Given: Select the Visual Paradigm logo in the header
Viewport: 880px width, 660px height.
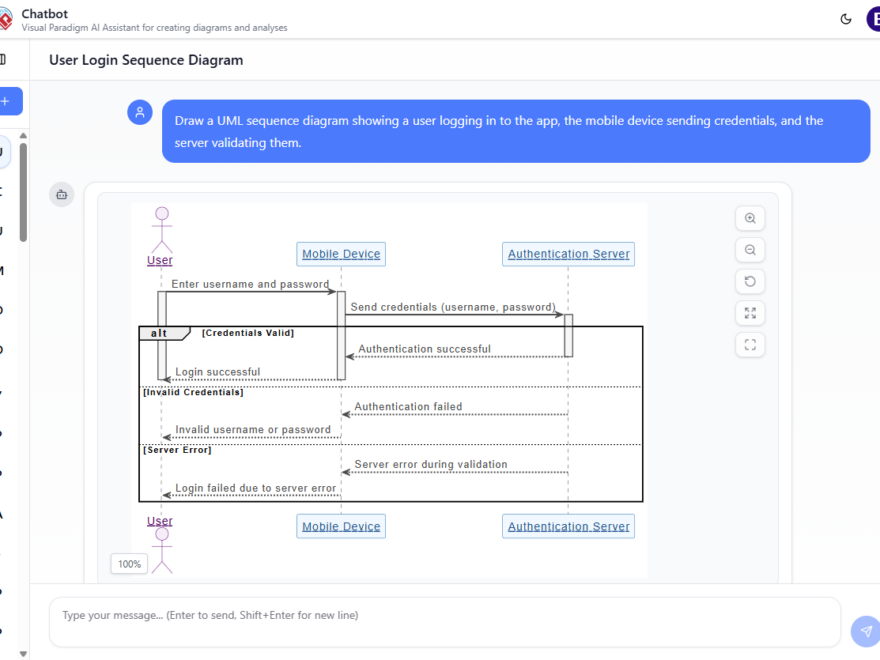Looking at the screenshot, I should point(8,18).
